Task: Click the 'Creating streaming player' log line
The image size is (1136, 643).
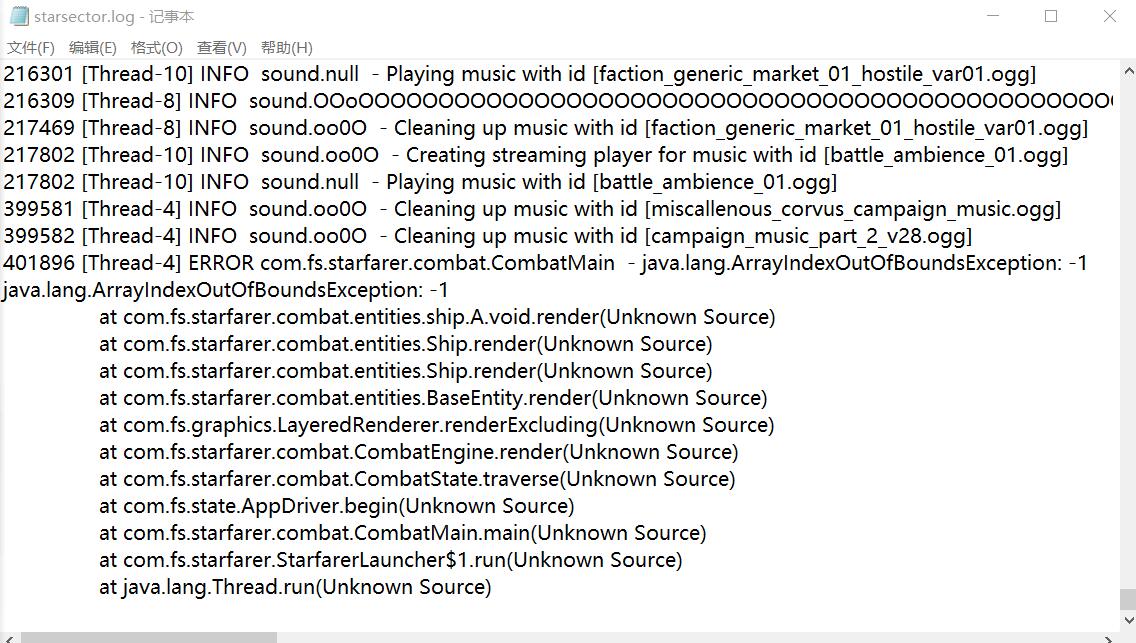Action: point(535,155)
